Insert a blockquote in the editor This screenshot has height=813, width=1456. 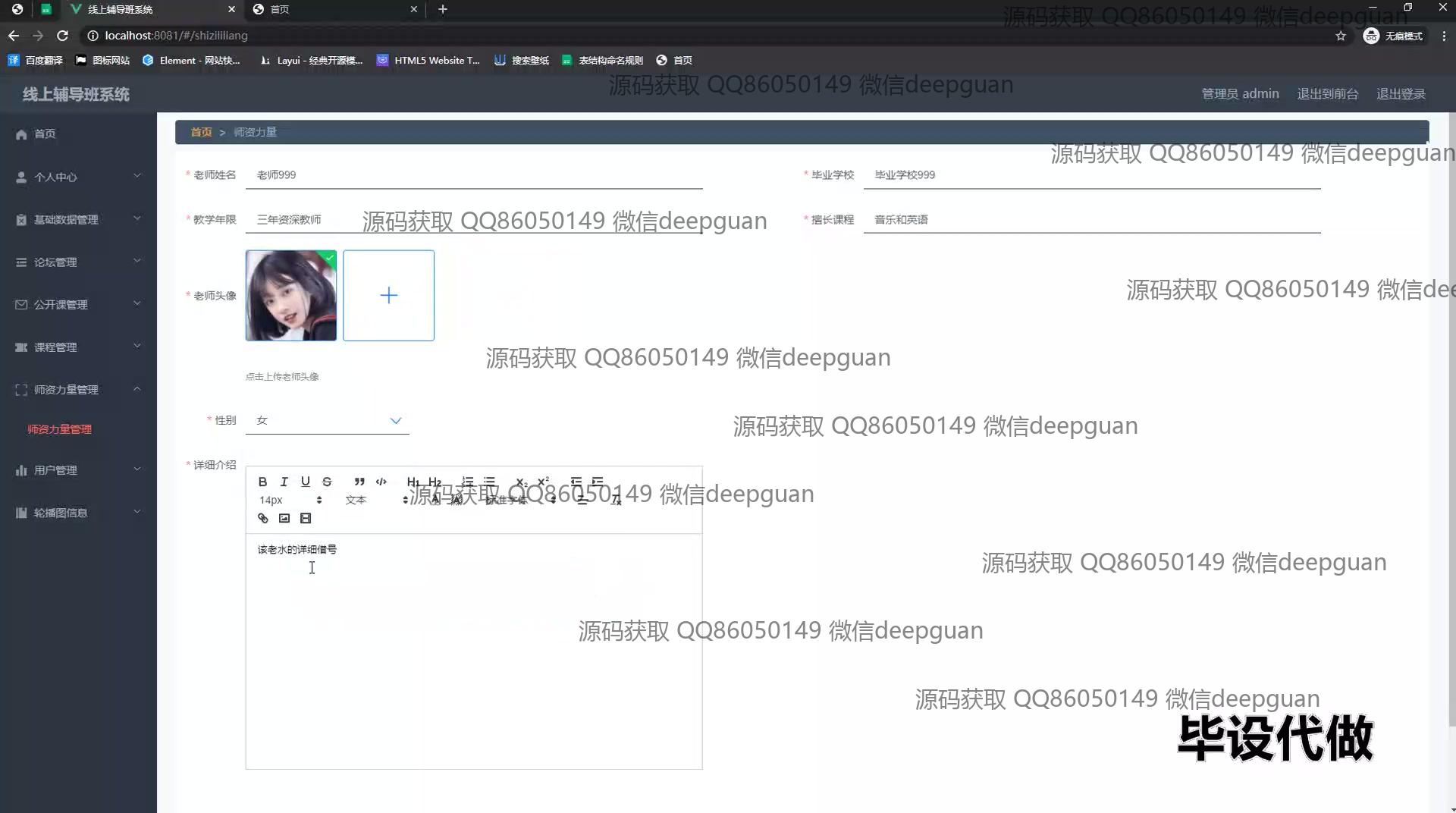359,482
